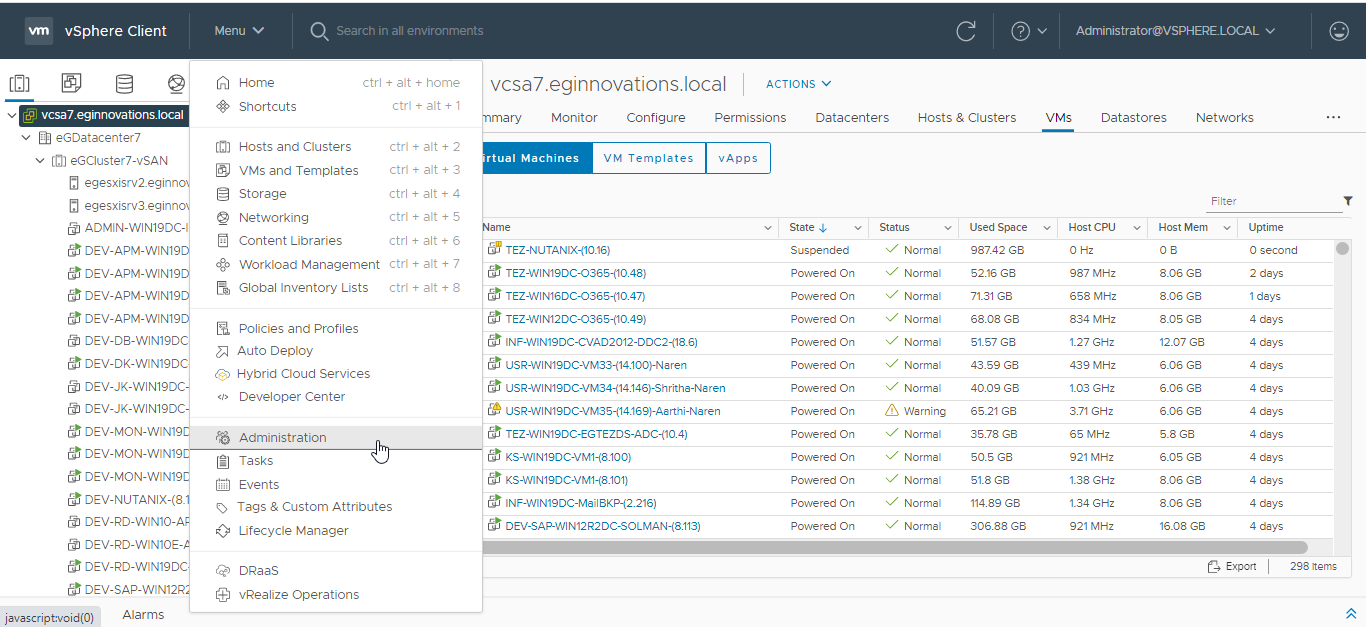
Task: Open TEZ-WIN16DC-O365-(10.47) VM link
Action: pyautogui.click(x=575, y=296)
